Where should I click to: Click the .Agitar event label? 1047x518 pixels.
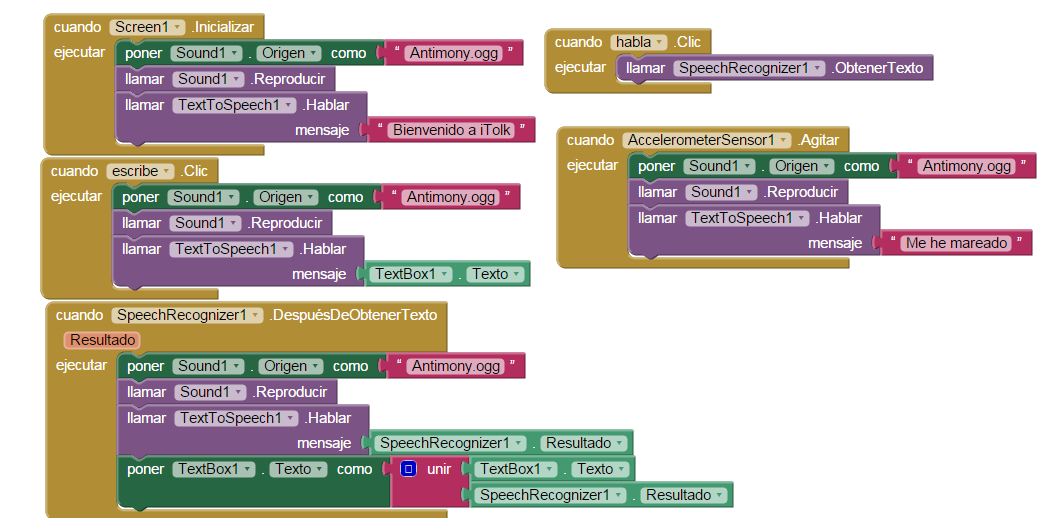[x=817, y=140]
